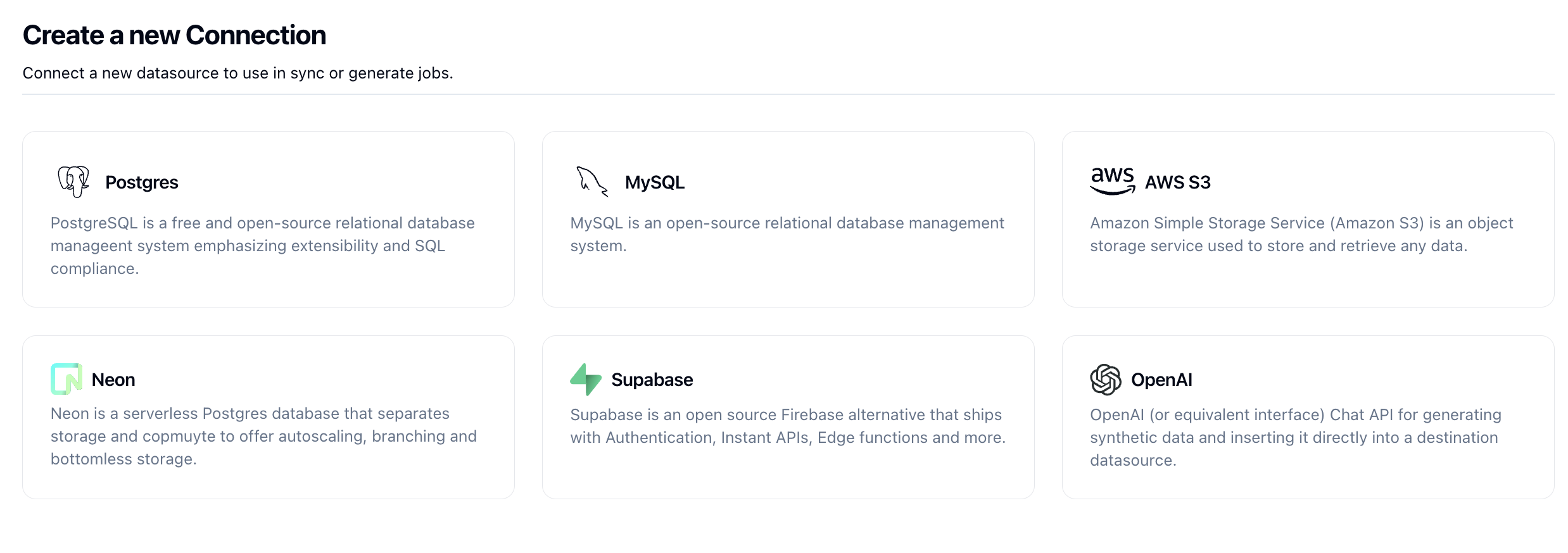Viewport: 1568px width, 553px height.
Task: Pick the OpenAI connection title
Action: pyautogui.click(x=1161, y=380)
